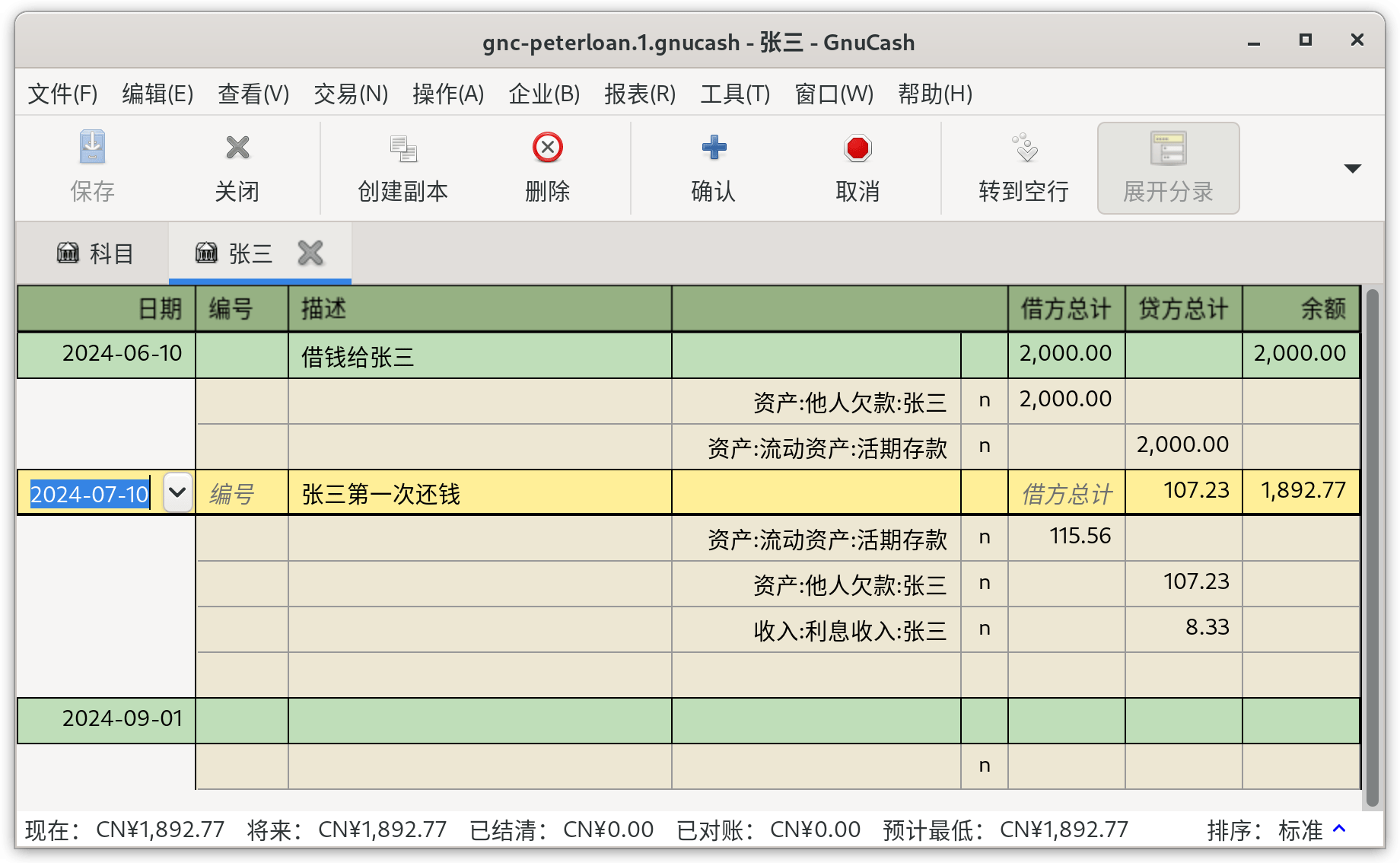Expand the toolbar overflow arrow
The image size is (1400, 863).
click(1352, 168)
